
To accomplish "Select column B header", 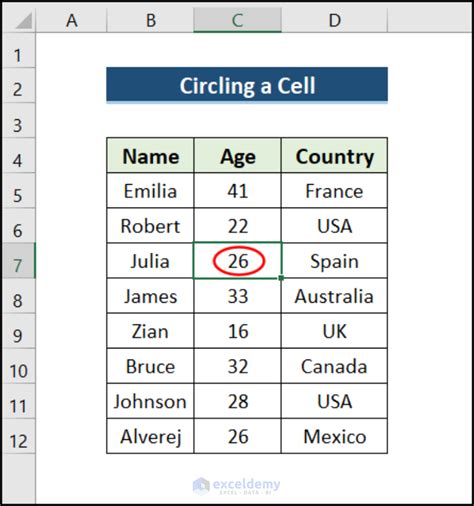I will (150, 21).
